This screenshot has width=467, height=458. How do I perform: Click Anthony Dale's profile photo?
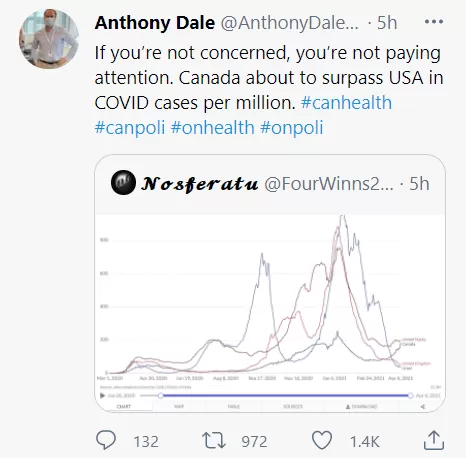tap(49, 39)
